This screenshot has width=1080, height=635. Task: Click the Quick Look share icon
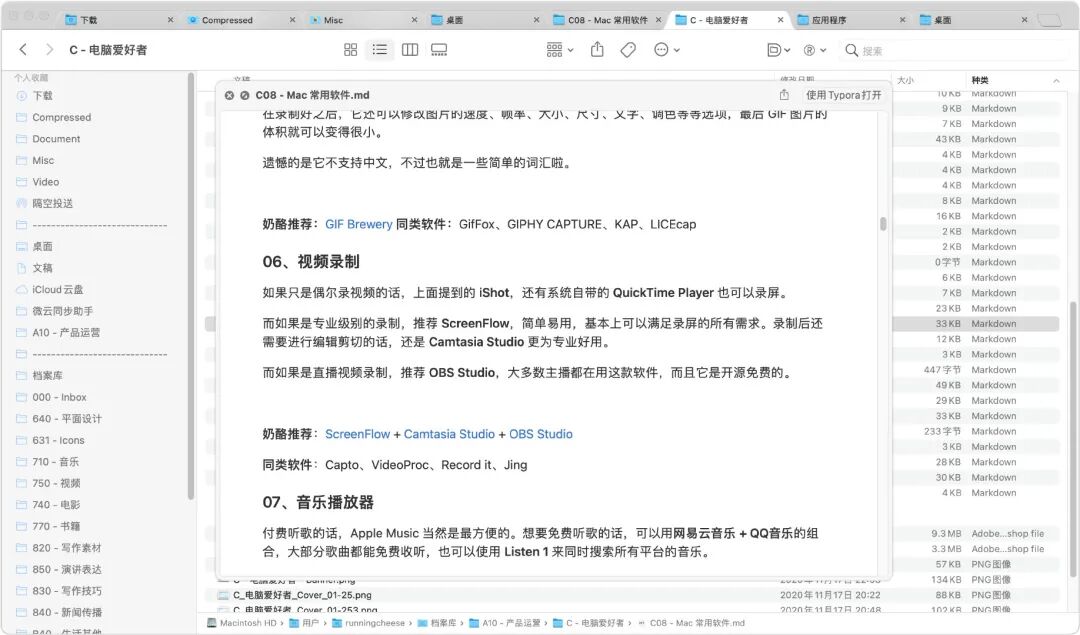[784, 95]
